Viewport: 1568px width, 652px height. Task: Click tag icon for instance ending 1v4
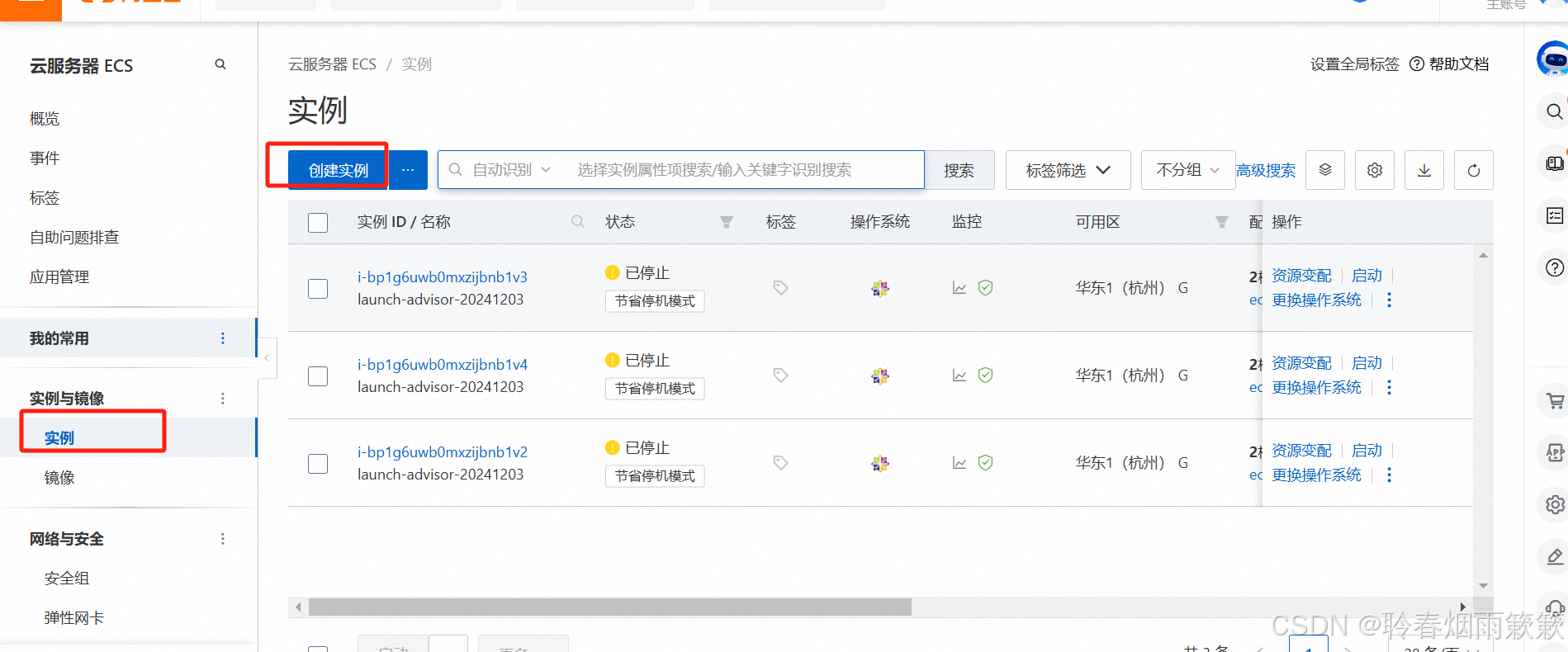click(x=780, y=375)
